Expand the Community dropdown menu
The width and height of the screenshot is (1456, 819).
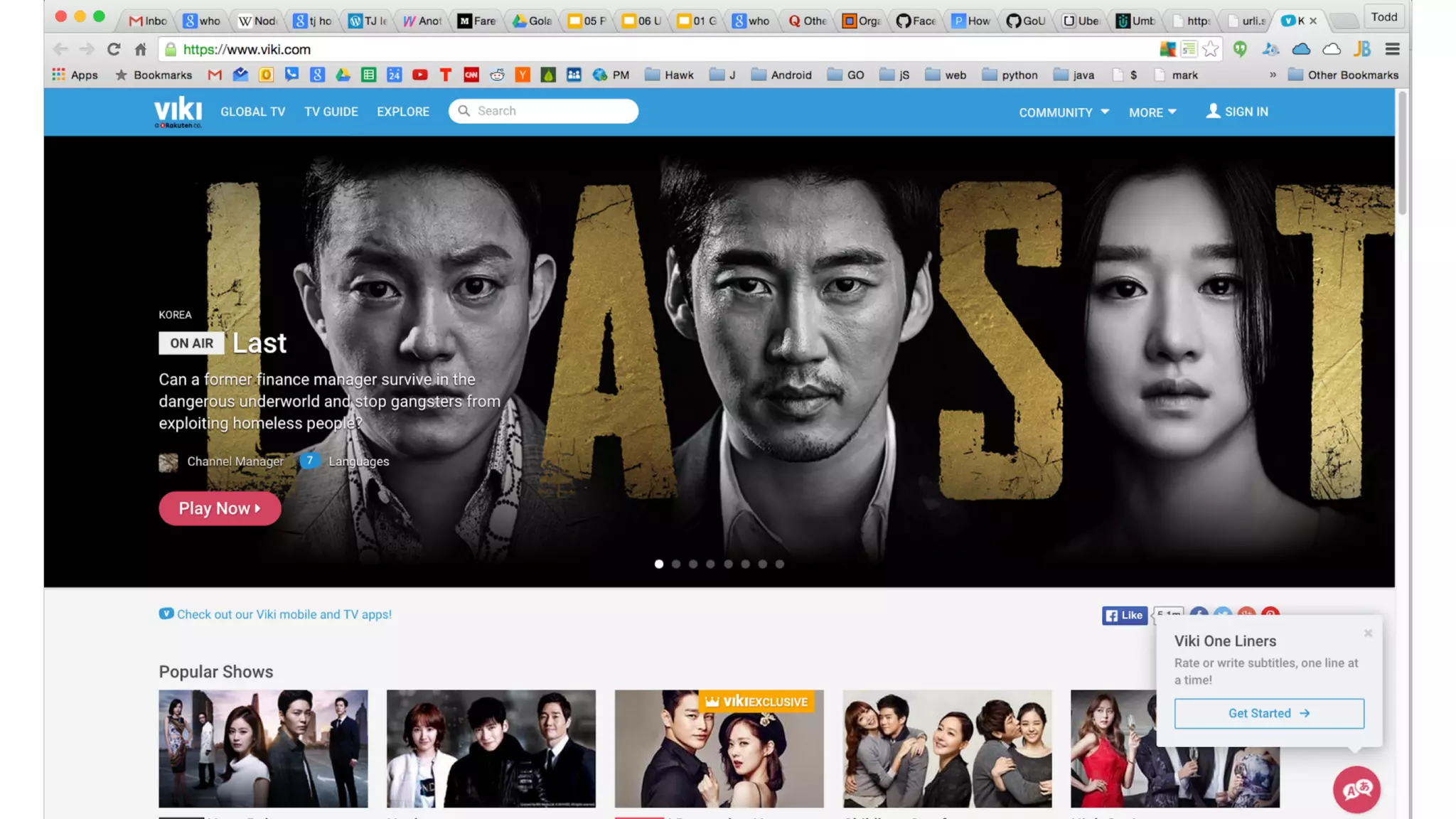(x=1064, y=112)
